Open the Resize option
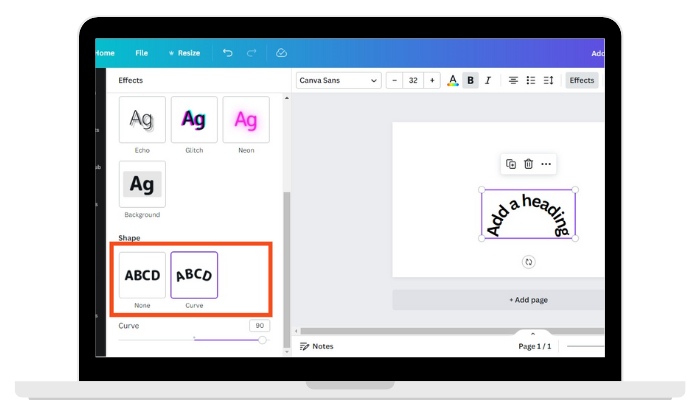 184,53
